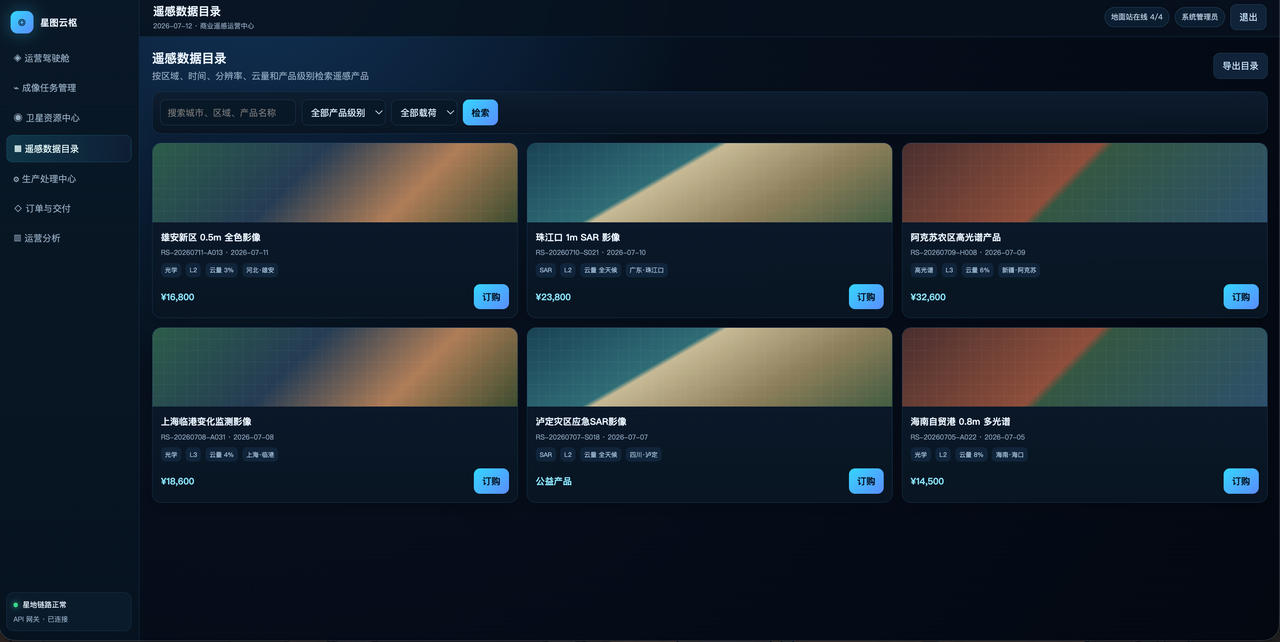Viewport: 1280px width, 642px height.
Task: Click the 导出目录 button
Action: tap(1240, 66)
